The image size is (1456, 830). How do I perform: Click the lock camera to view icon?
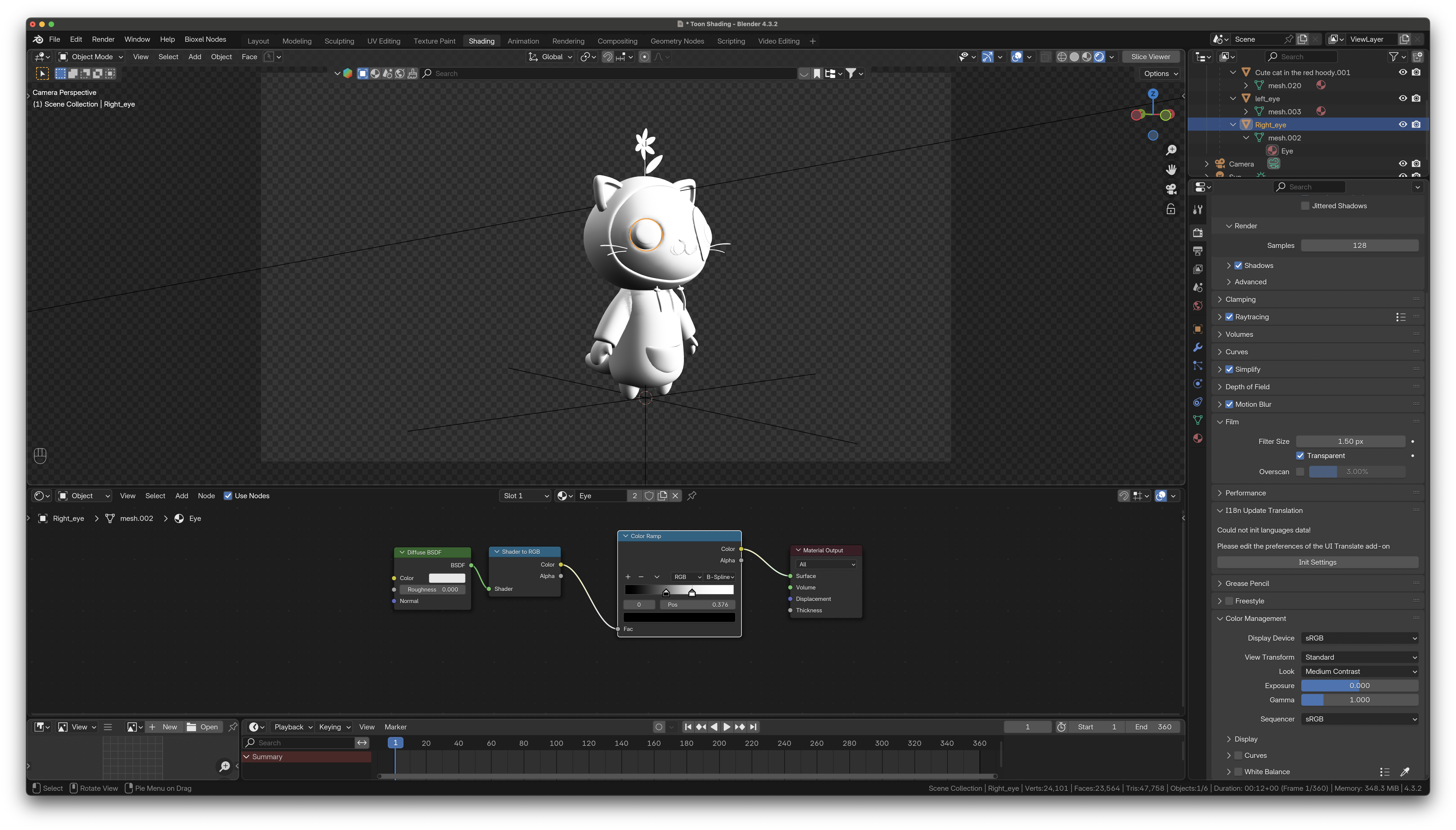click(1171, 209)
